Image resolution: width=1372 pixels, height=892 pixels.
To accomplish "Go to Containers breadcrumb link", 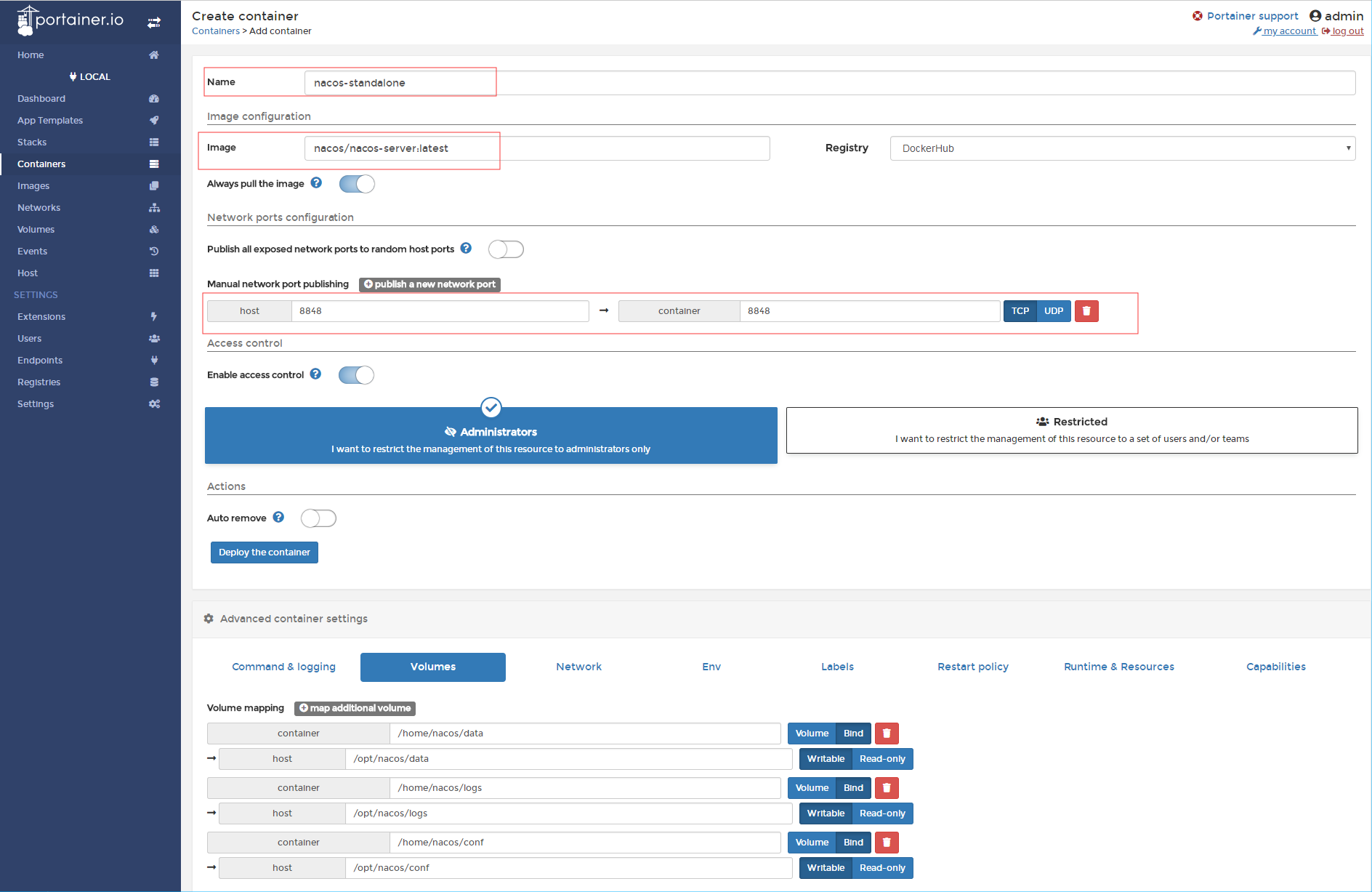I will (x=216, y=31).
